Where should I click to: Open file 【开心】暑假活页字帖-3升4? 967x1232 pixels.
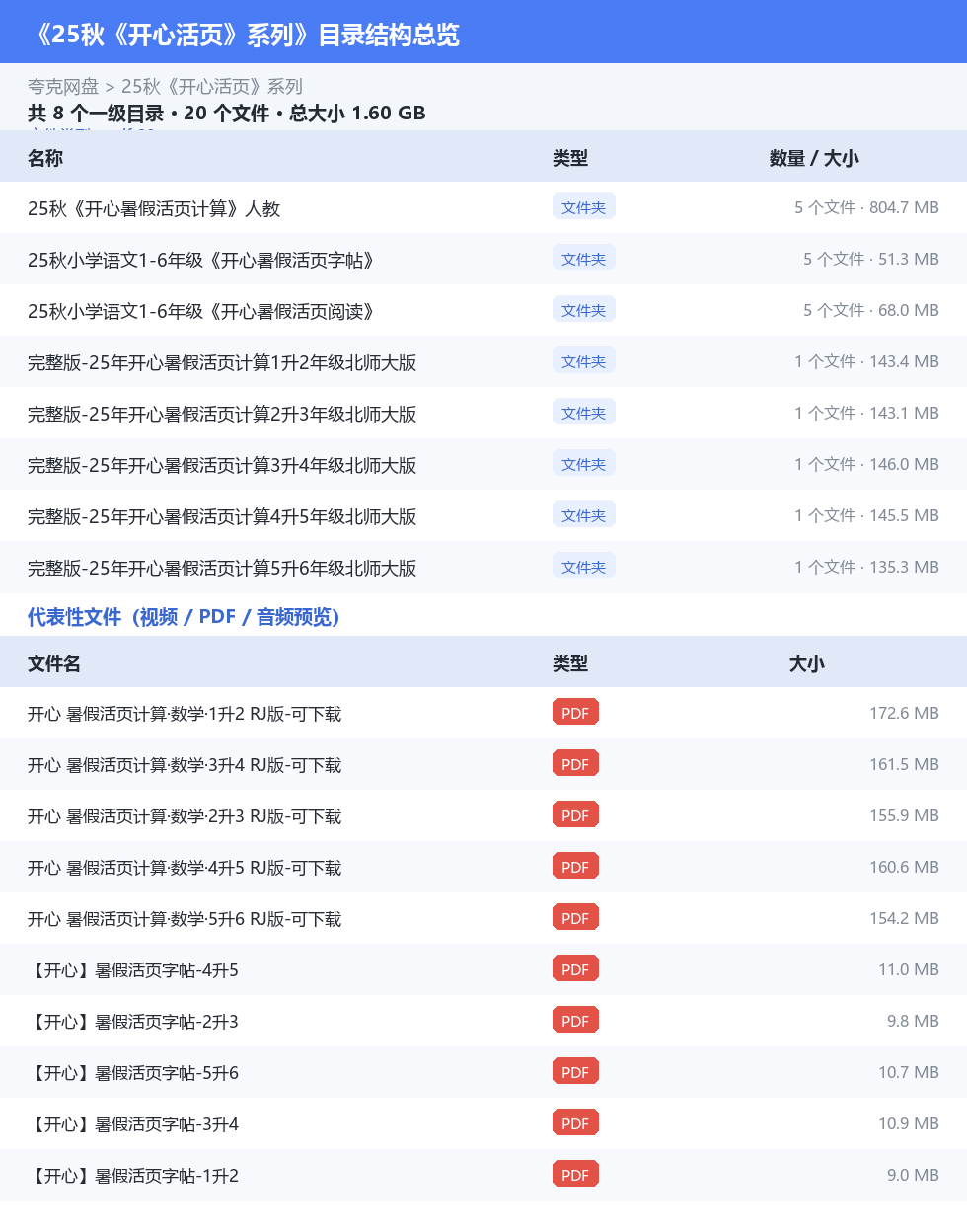[x=133, y=1124]
